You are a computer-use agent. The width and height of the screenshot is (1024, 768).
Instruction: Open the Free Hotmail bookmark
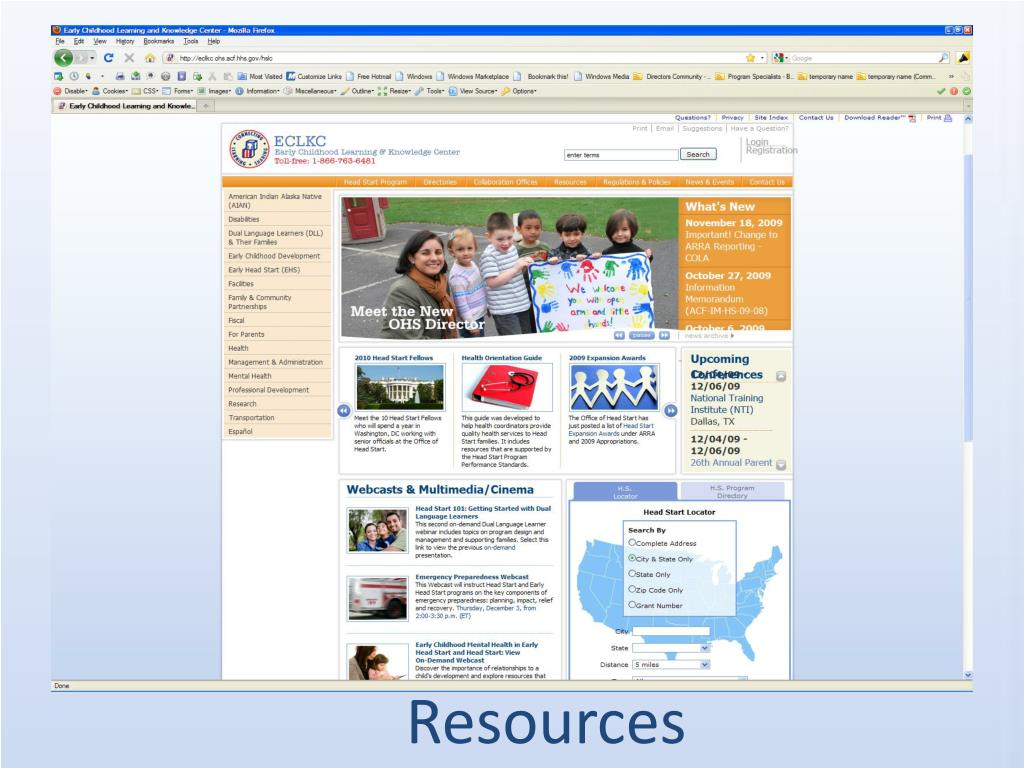click(368, 76)
